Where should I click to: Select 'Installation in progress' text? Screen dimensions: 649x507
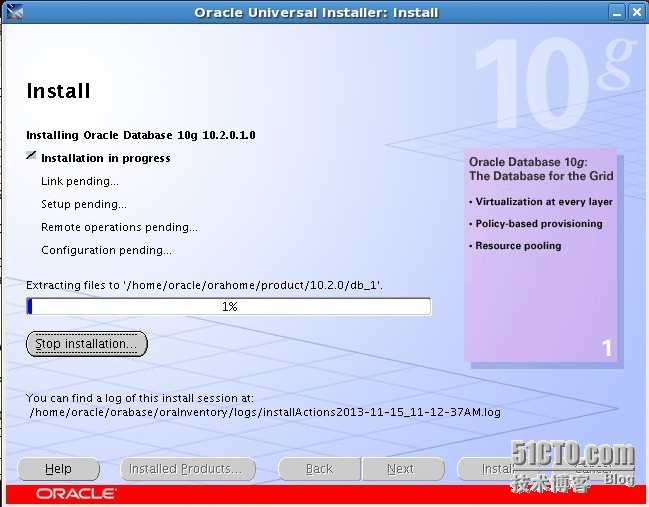[106, 158]
